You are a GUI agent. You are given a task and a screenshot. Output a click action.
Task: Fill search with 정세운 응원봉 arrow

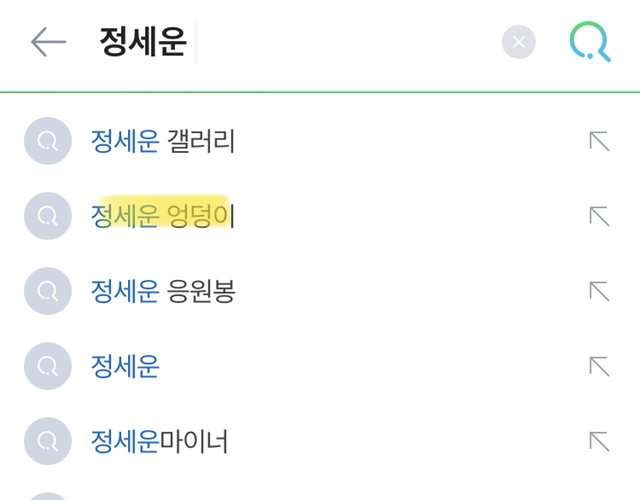599,292
